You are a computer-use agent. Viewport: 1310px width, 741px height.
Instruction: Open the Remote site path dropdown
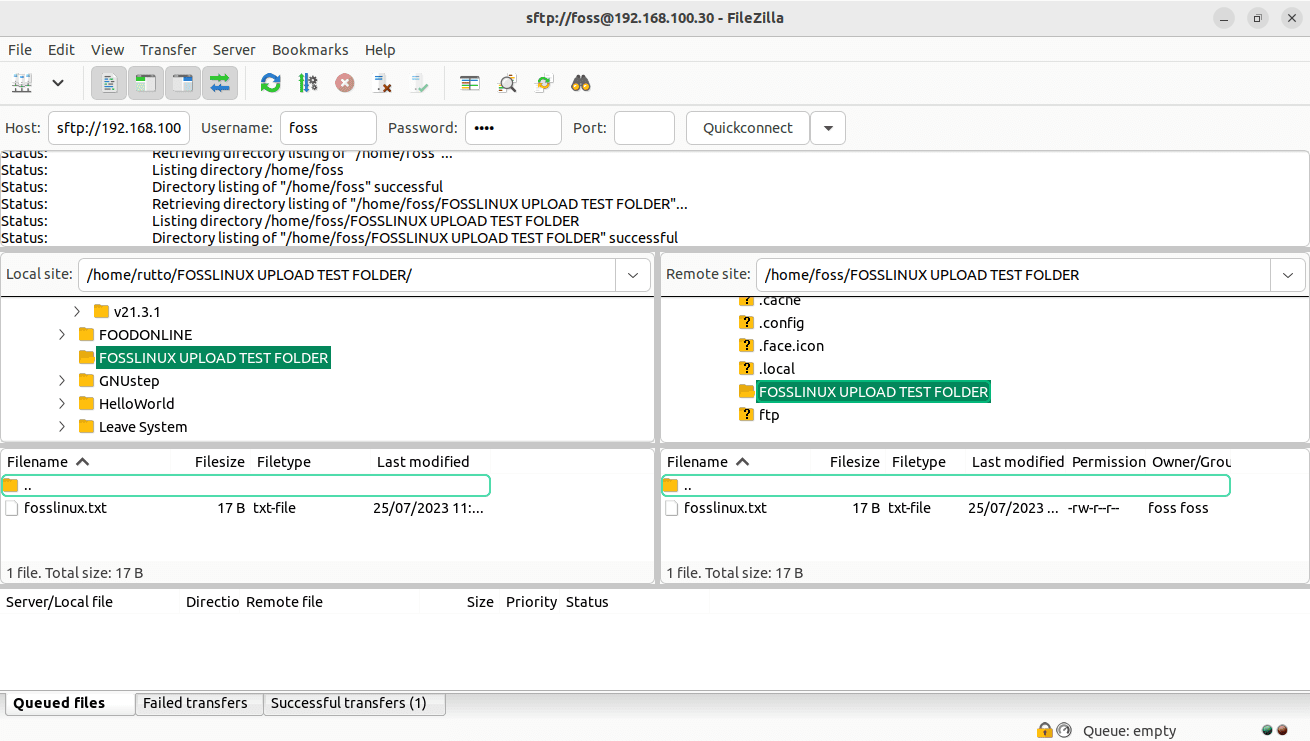point(1288,274)
